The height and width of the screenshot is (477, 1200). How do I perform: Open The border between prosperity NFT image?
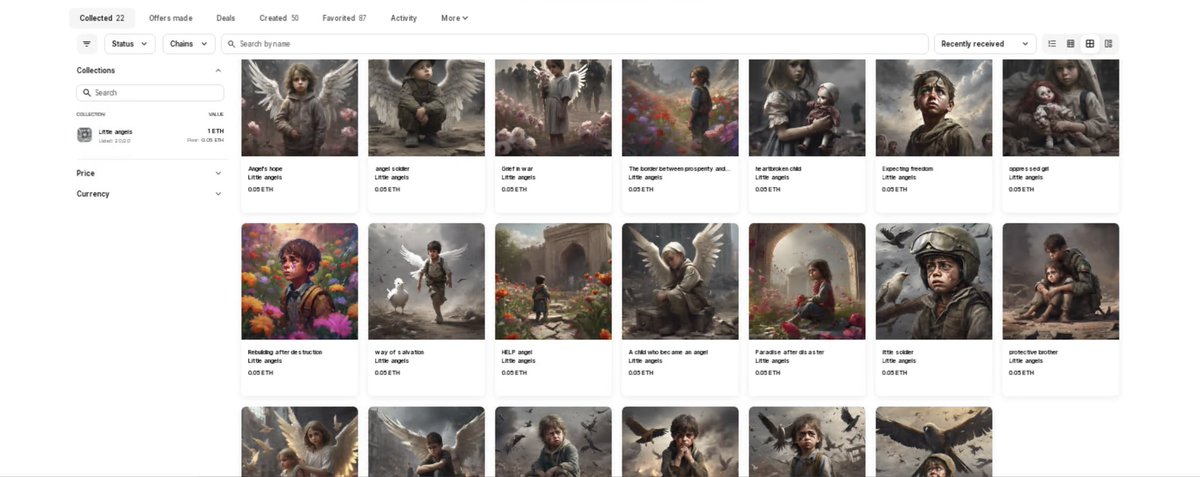tap(680, 107)
